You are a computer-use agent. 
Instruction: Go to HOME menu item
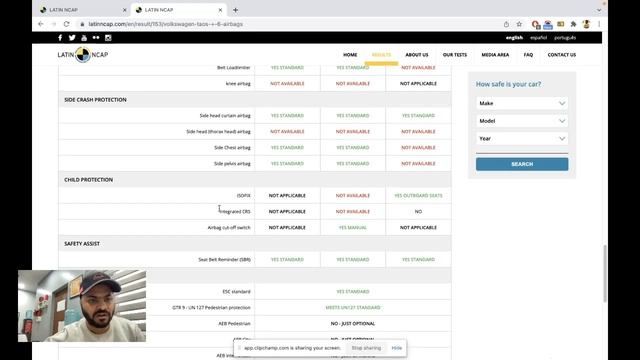tap(350, 55)
